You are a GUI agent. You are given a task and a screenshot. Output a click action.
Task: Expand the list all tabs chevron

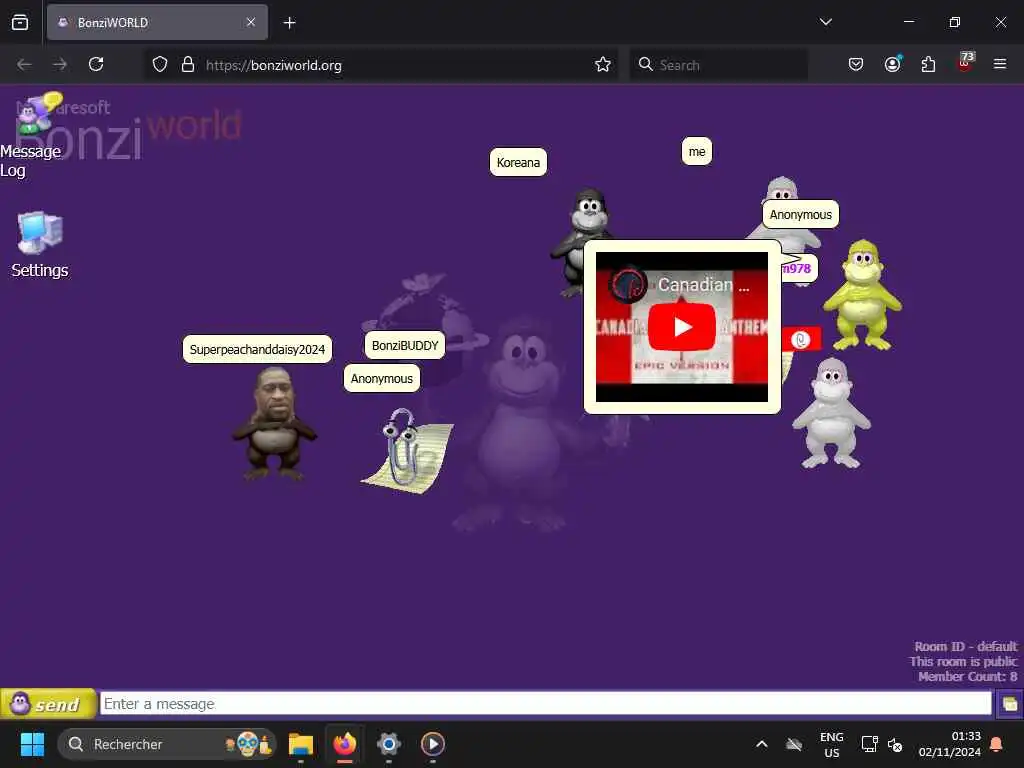(825, 22)
